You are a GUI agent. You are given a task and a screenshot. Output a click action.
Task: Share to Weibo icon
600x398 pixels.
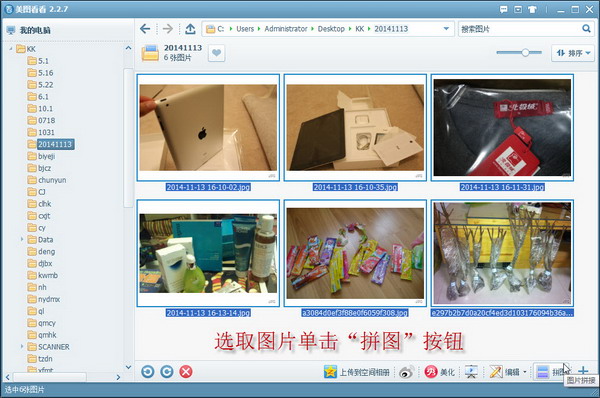pos(406,372)
